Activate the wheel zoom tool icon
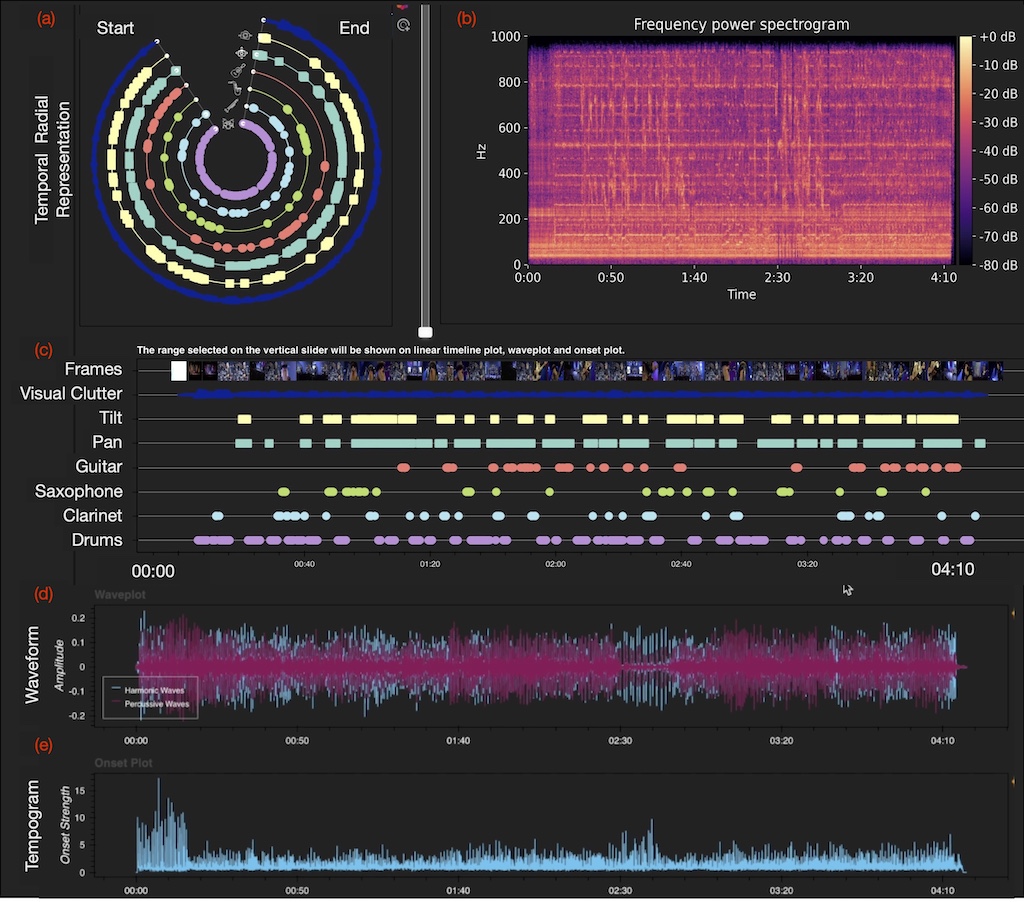Image resolution: width=1024 pixels, height=902 pixels. coord(403,25)
